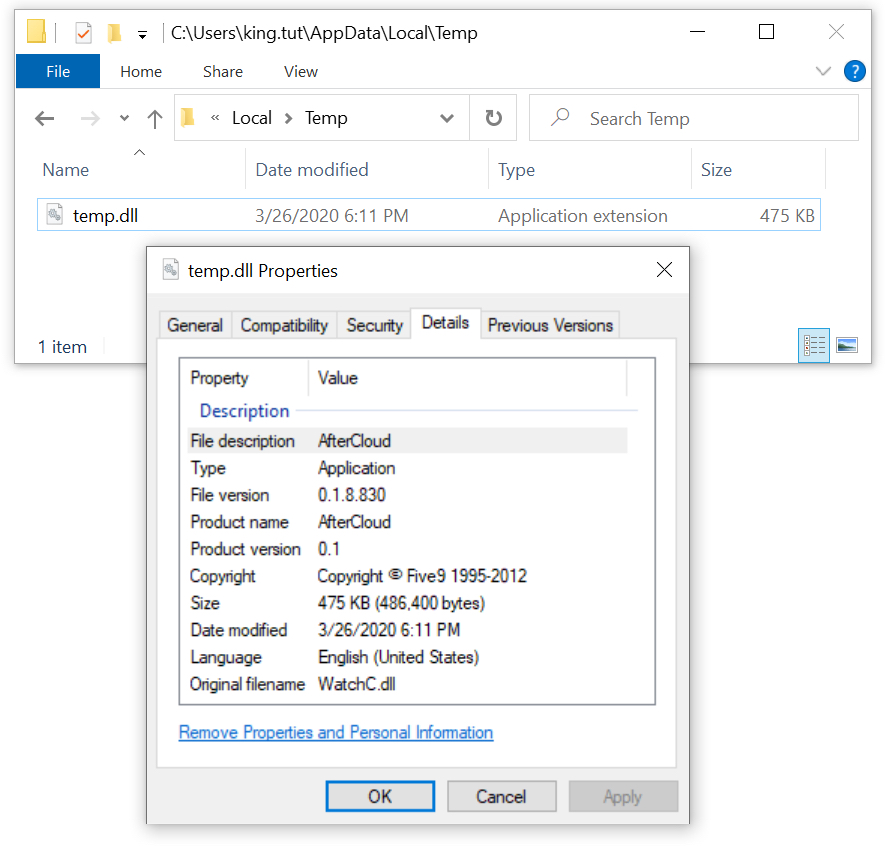Go forward with the right arrow
The image size is (885, 847).
tap(90, 119)
